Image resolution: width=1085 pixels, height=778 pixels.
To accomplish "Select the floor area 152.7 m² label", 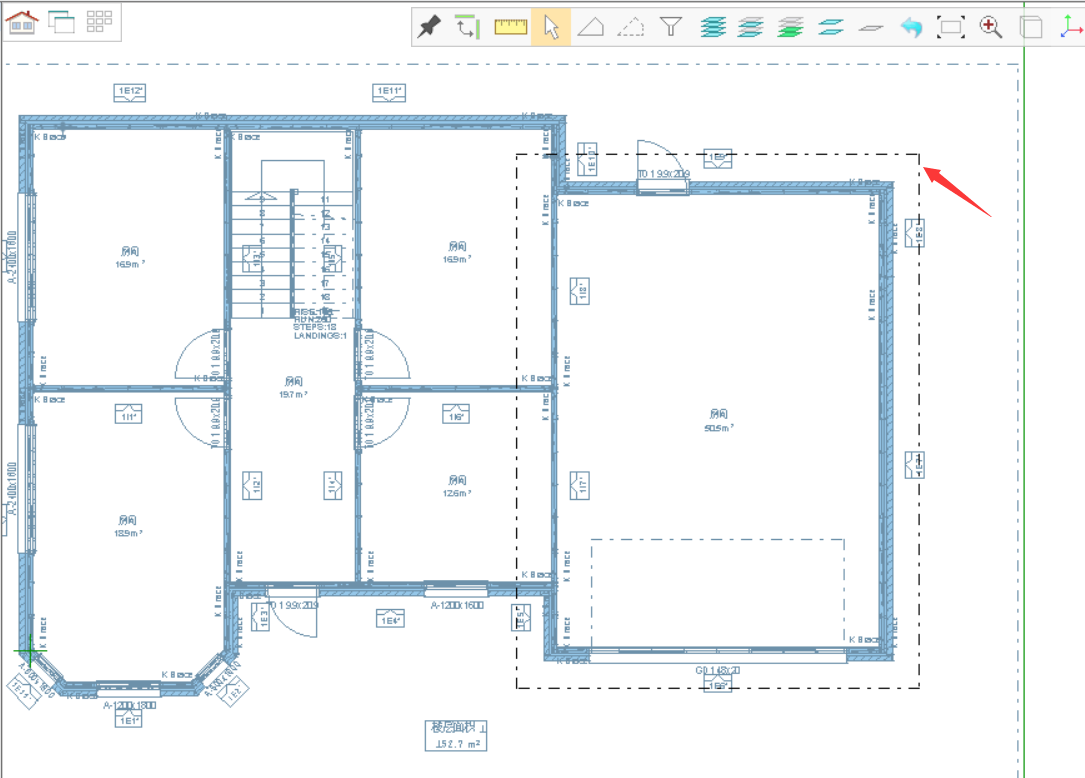I will tap(456, 736).
